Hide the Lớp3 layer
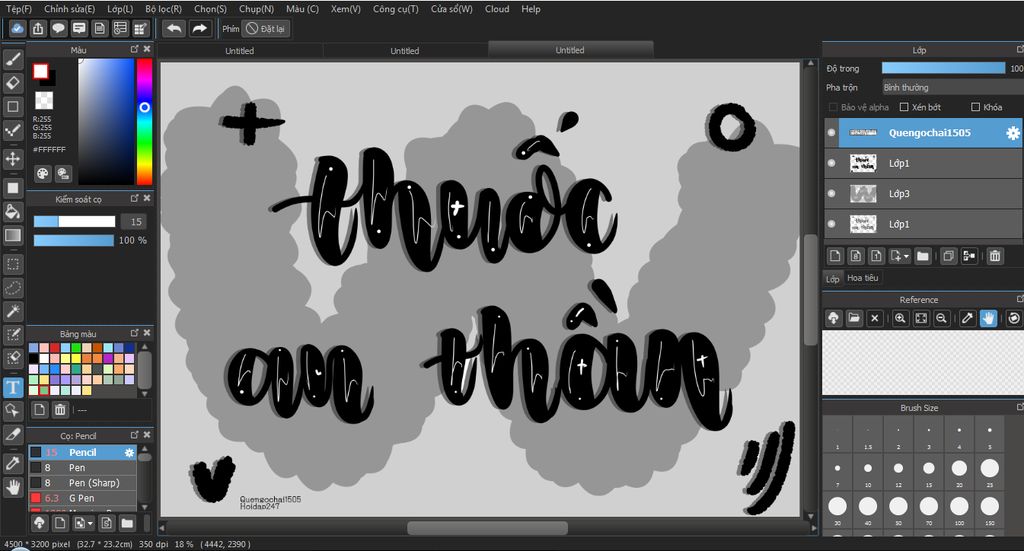1024x551 pixels. click(x=831, y=193)
